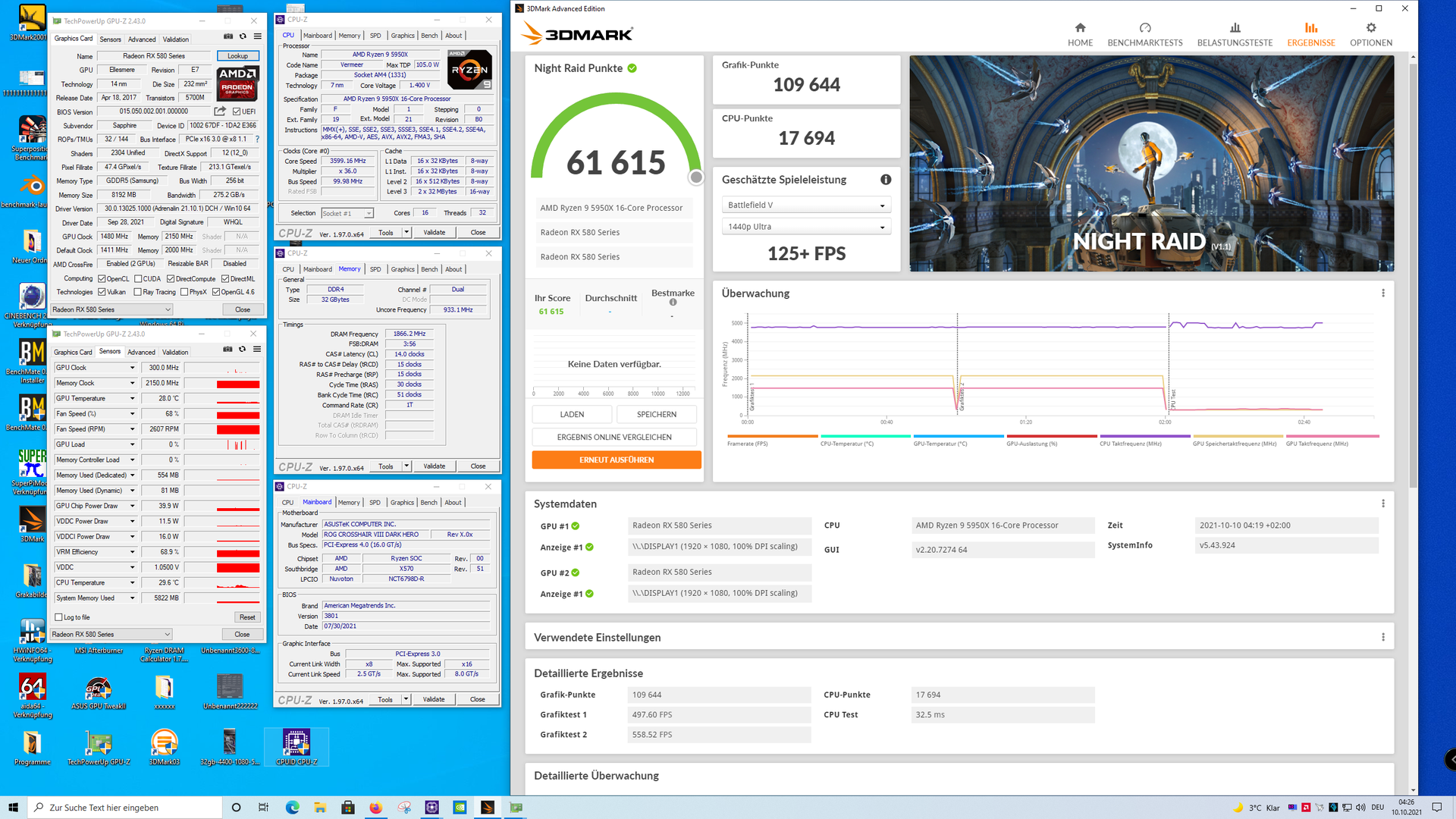Open Graphics Card tab in GPU-Z Sensors window

73,352
